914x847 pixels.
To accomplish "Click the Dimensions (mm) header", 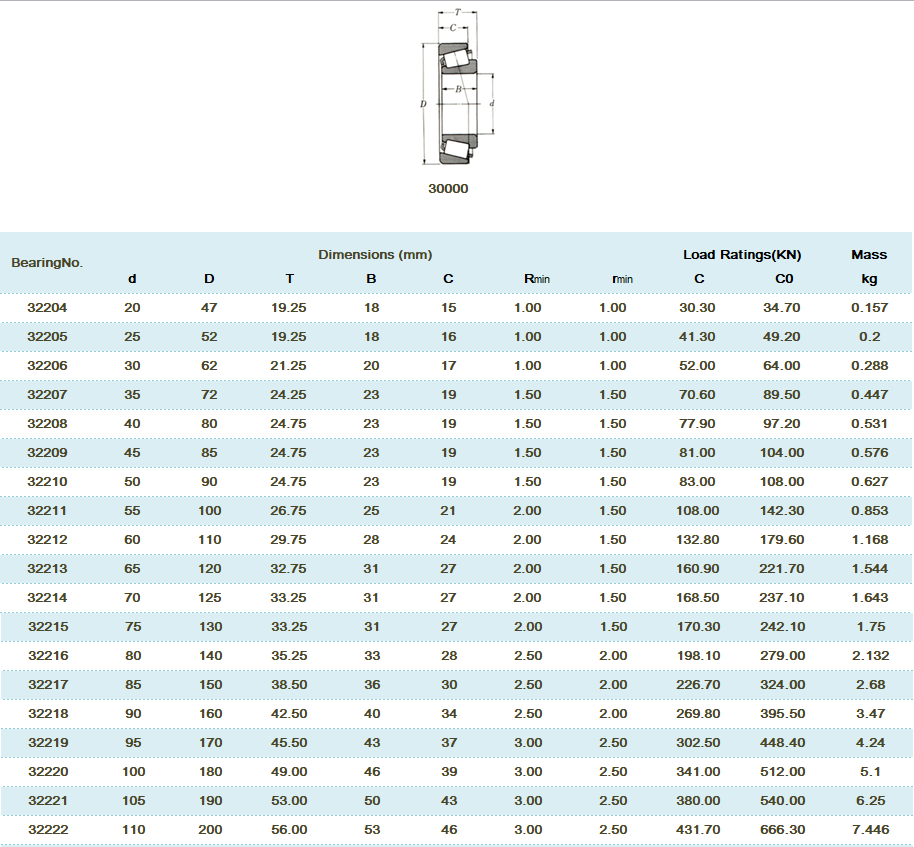I will tap(375, 255).
